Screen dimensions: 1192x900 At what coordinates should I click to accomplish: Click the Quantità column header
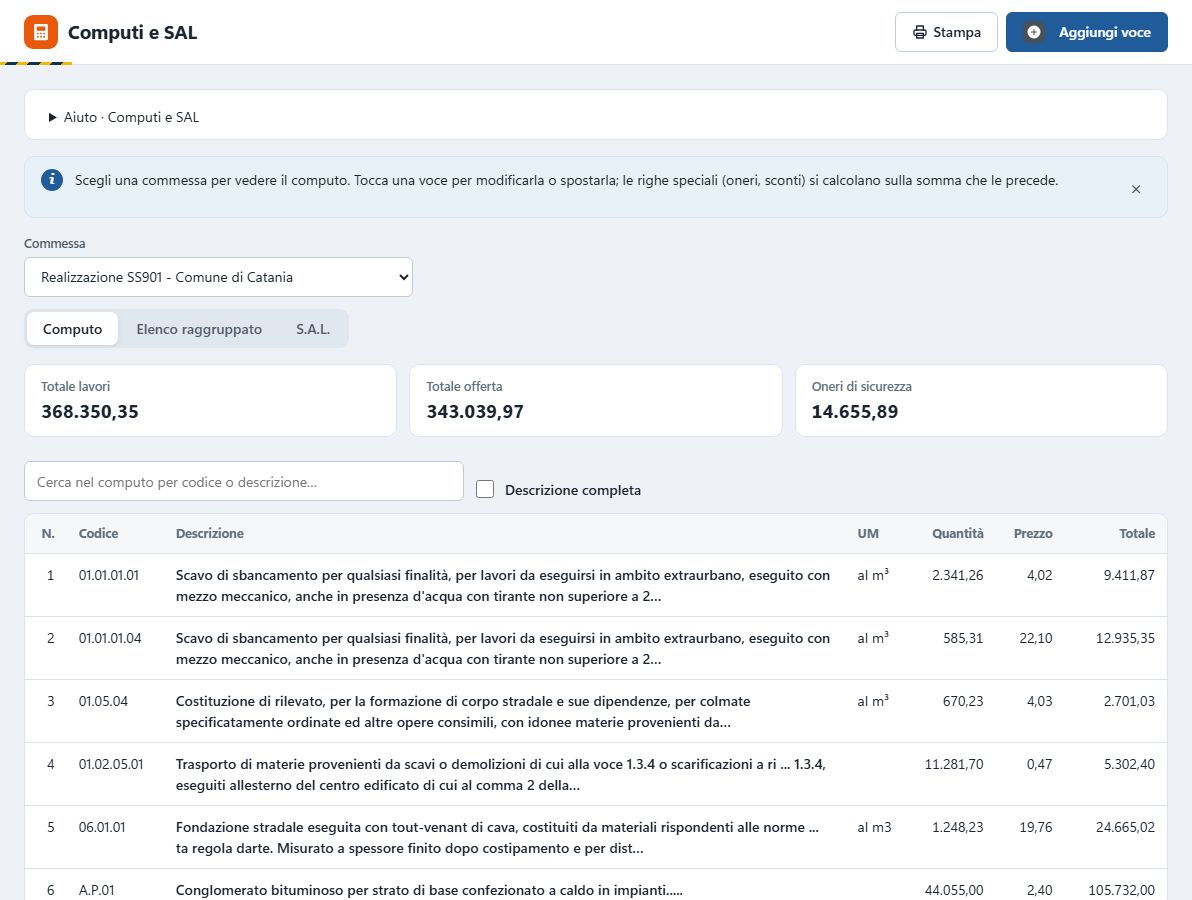point(958,533)
